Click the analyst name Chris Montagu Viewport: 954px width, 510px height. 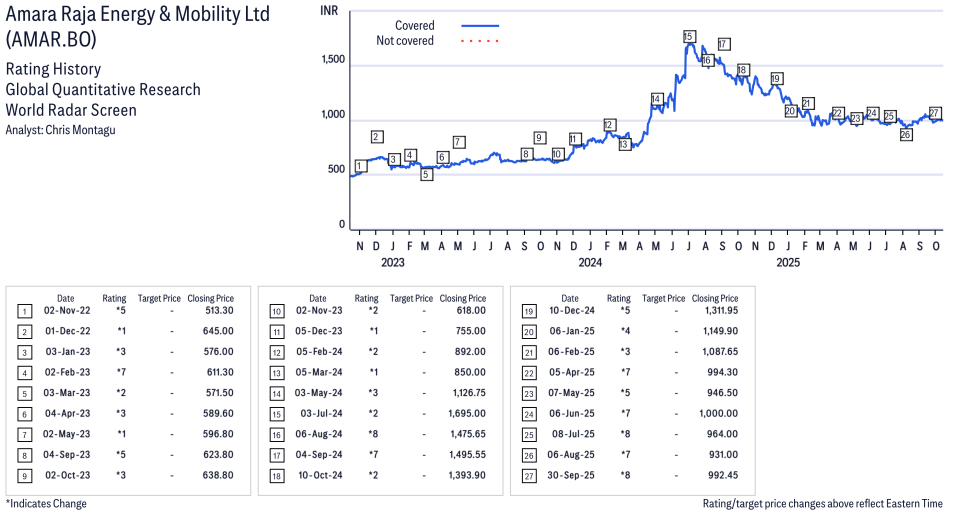pyautogui.click(x=82, y=130)
